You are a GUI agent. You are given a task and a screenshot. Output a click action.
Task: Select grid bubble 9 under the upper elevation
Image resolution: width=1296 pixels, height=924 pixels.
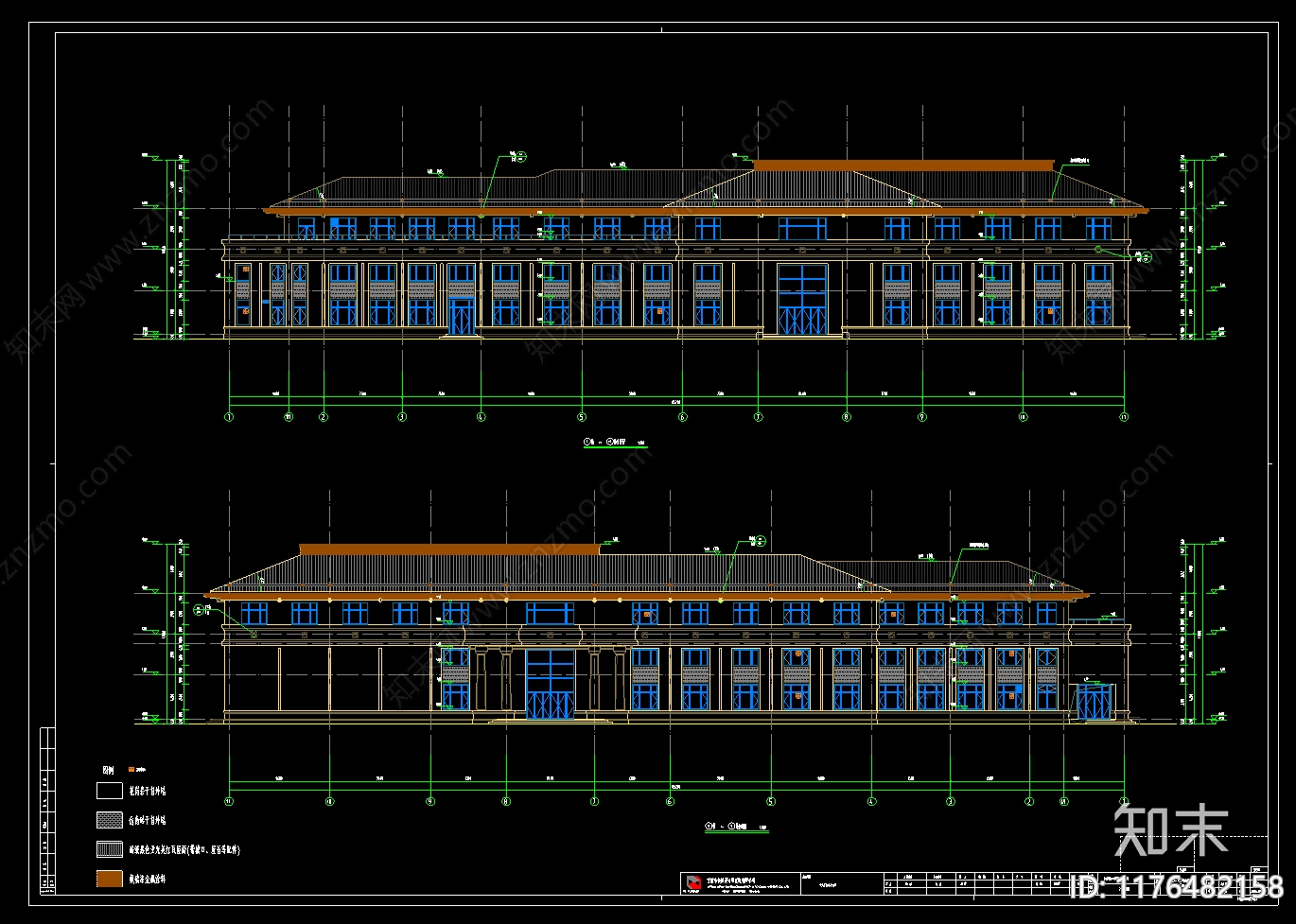coord(922,416)
